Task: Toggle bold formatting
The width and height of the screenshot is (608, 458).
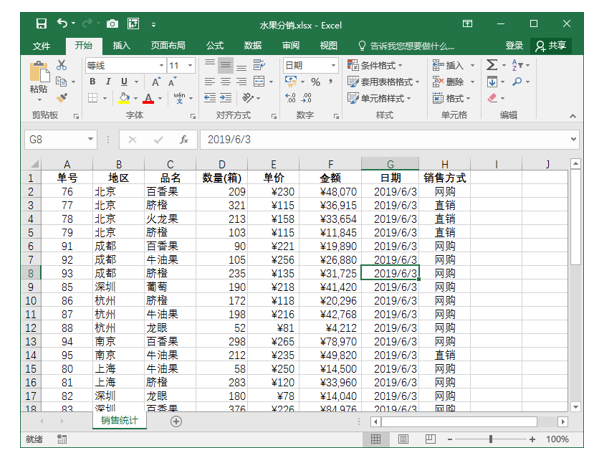Action: coord(92,81)
